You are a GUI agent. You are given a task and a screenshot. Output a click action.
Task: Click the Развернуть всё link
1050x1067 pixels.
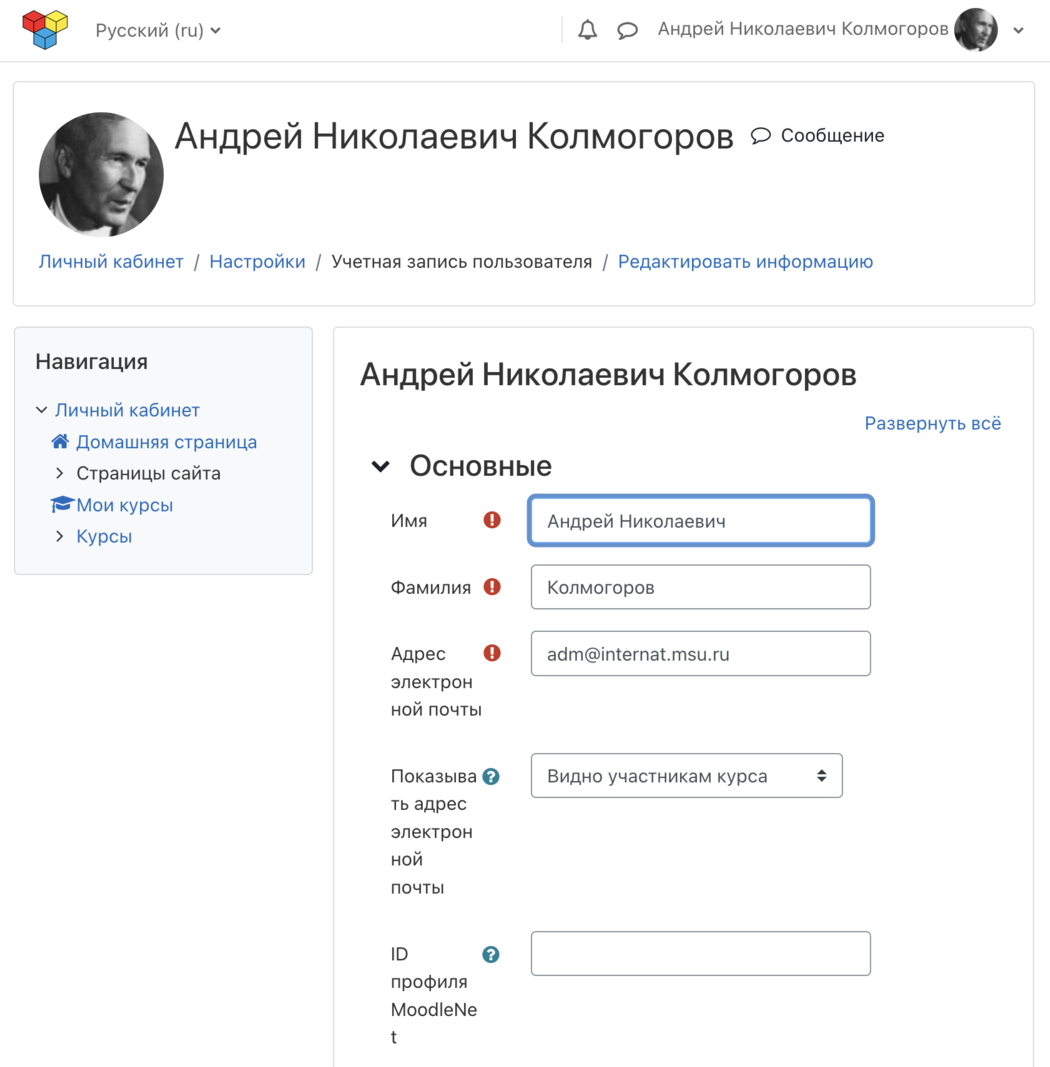point(932,423)
